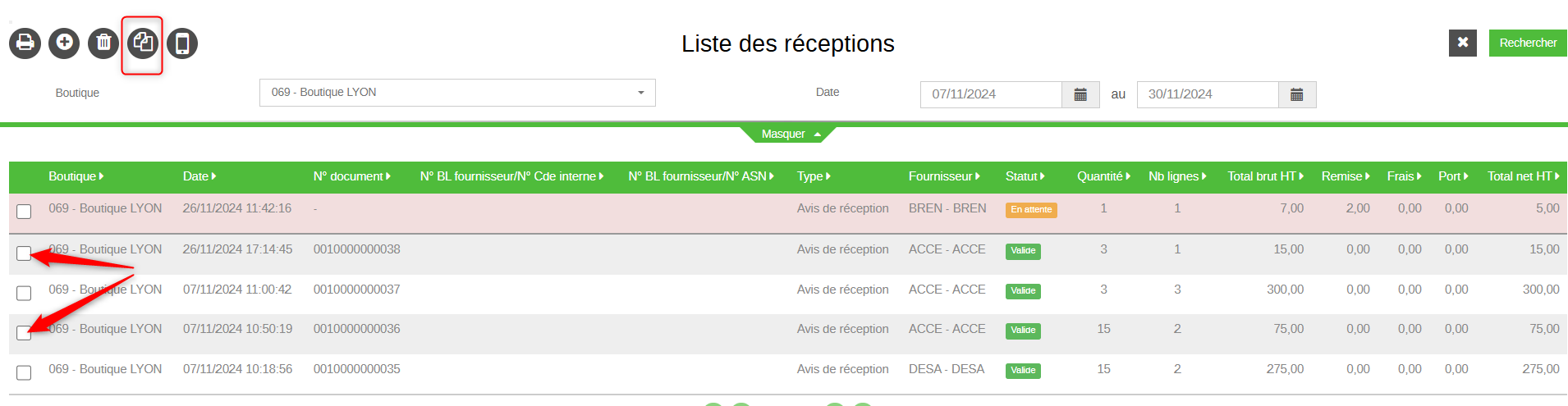The height and width of the screenshot is (406, 1568).
Task: Click the print icon in the toolbar
Action: (25, 43)
